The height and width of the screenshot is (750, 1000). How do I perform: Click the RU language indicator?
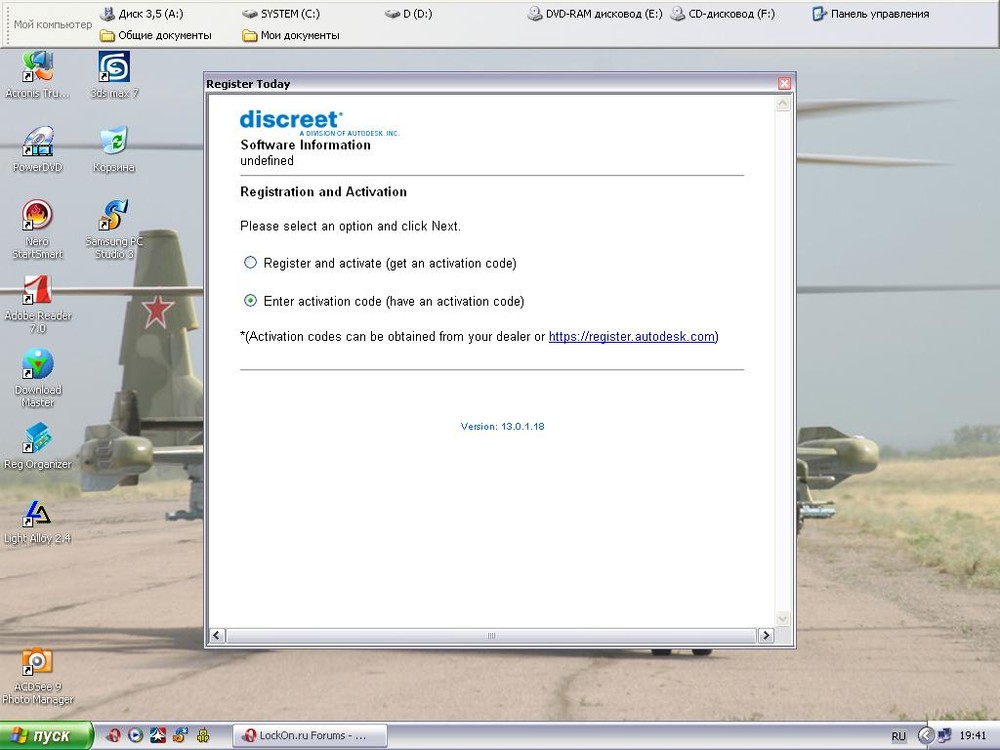tap(899, 736)
